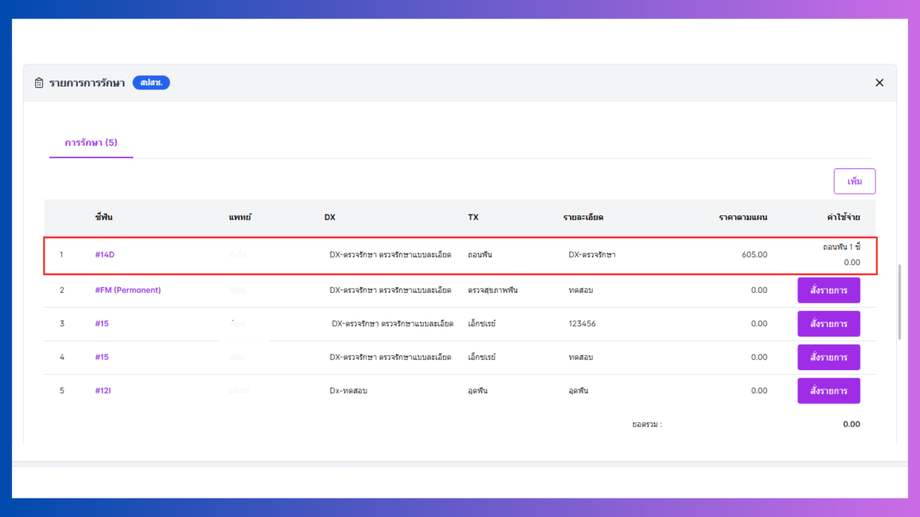Click the เพิ่ม button
The image size is (920, 517).
(854, 181)
